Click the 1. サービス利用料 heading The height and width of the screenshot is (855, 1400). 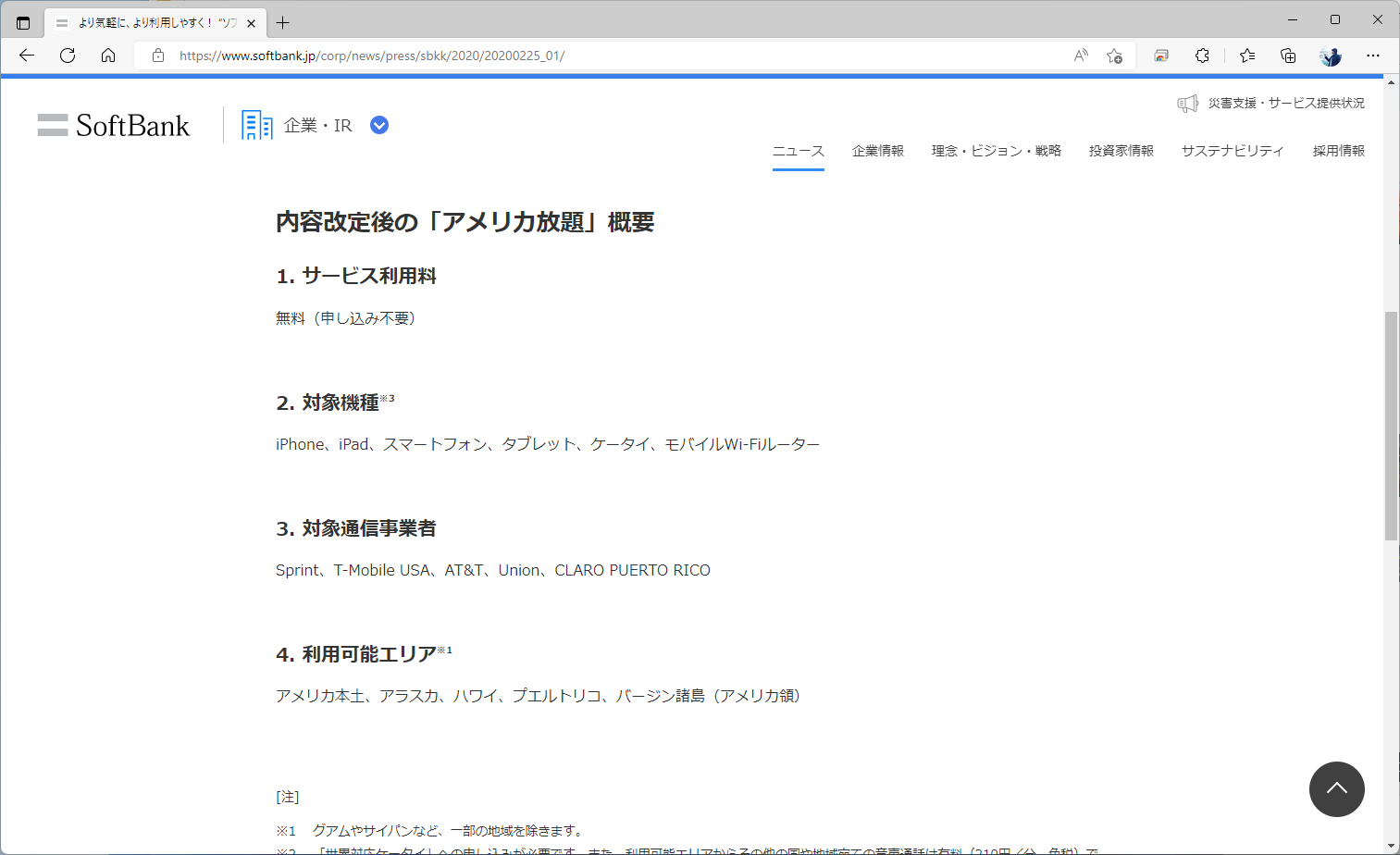356,276
